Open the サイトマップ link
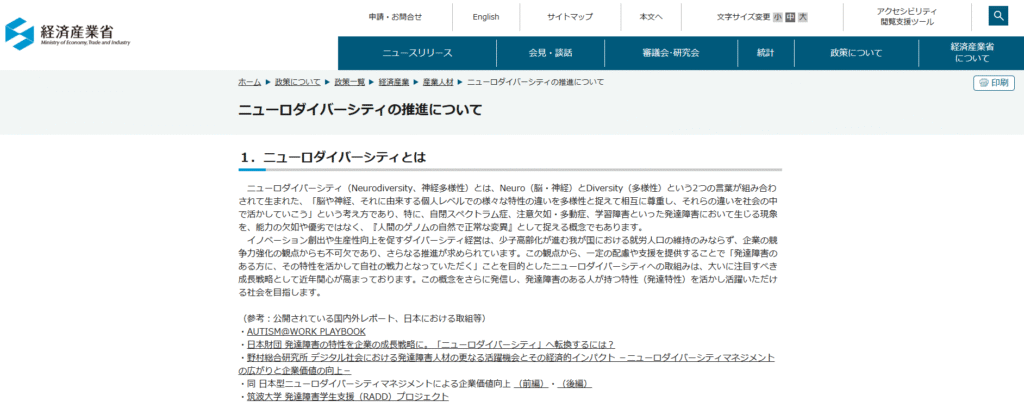Screen dimensions: 1024x414 570,17
